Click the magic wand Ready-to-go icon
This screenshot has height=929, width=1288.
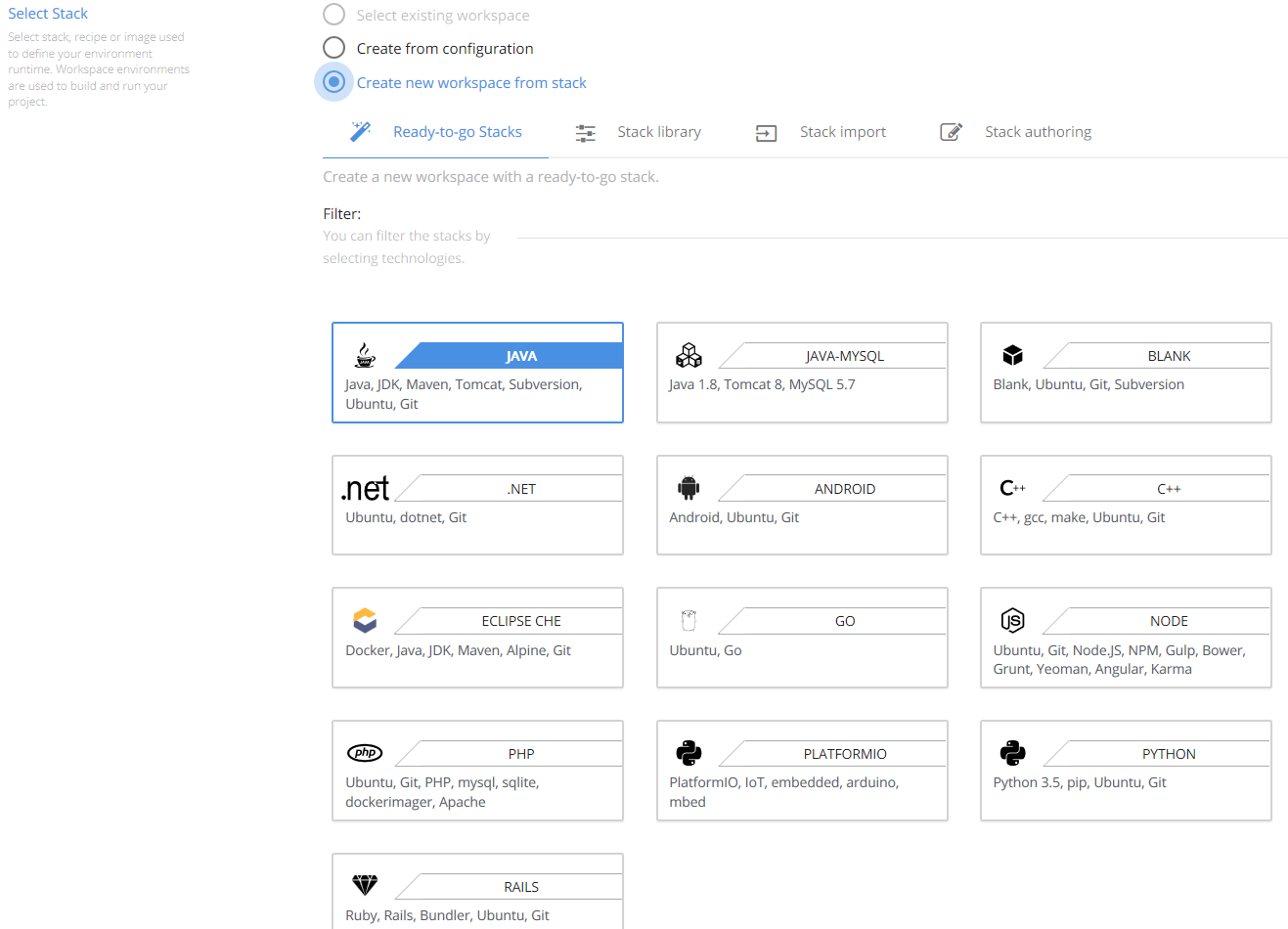[x=361, y=131]
